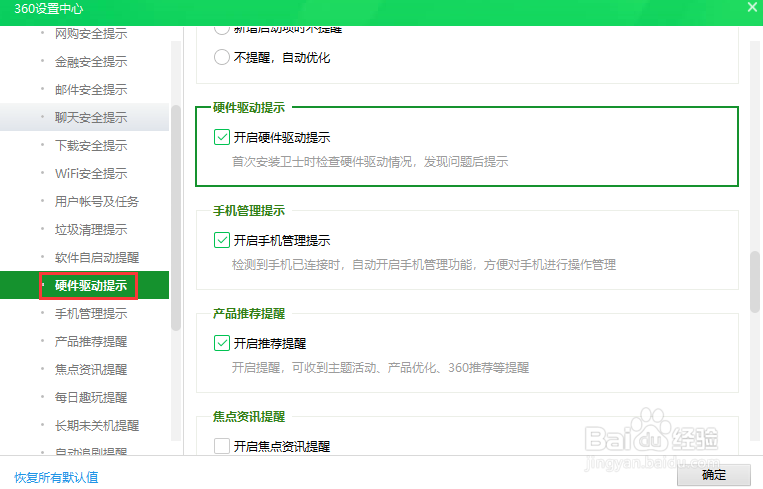Viewport: 763px width, 489px height.
Task: Click the 手机管理提示 section heading
Action: tap(249, 211)
